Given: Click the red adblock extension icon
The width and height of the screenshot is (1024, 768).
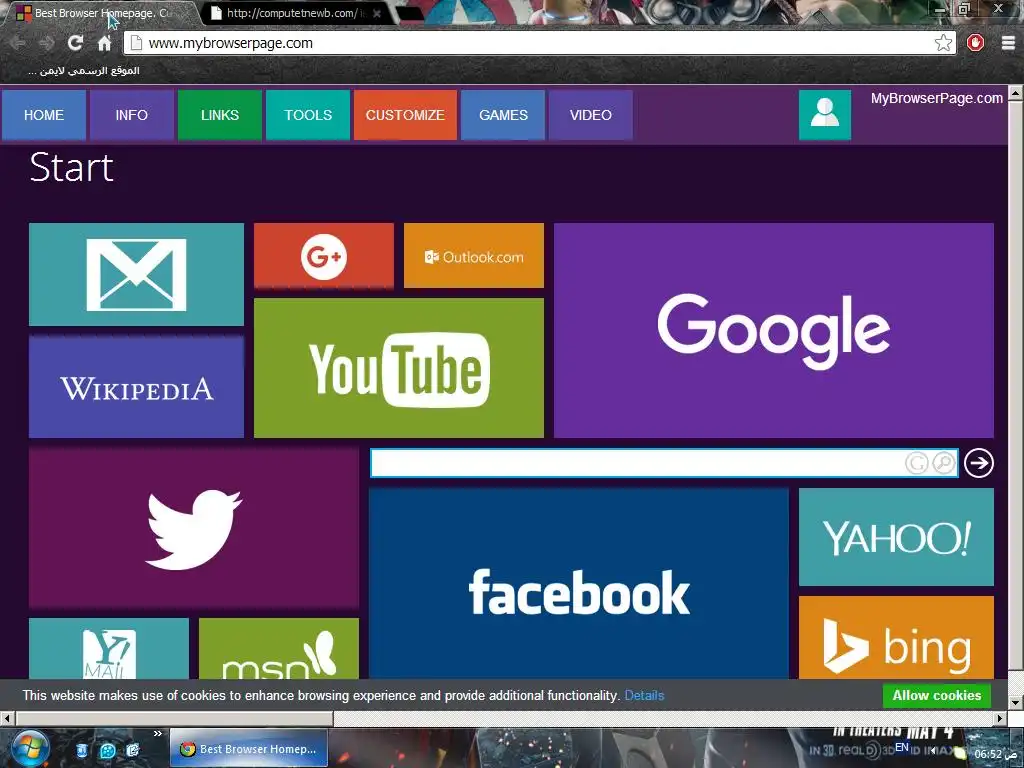Looking at the screenshot, I should (x=976, y=43).
